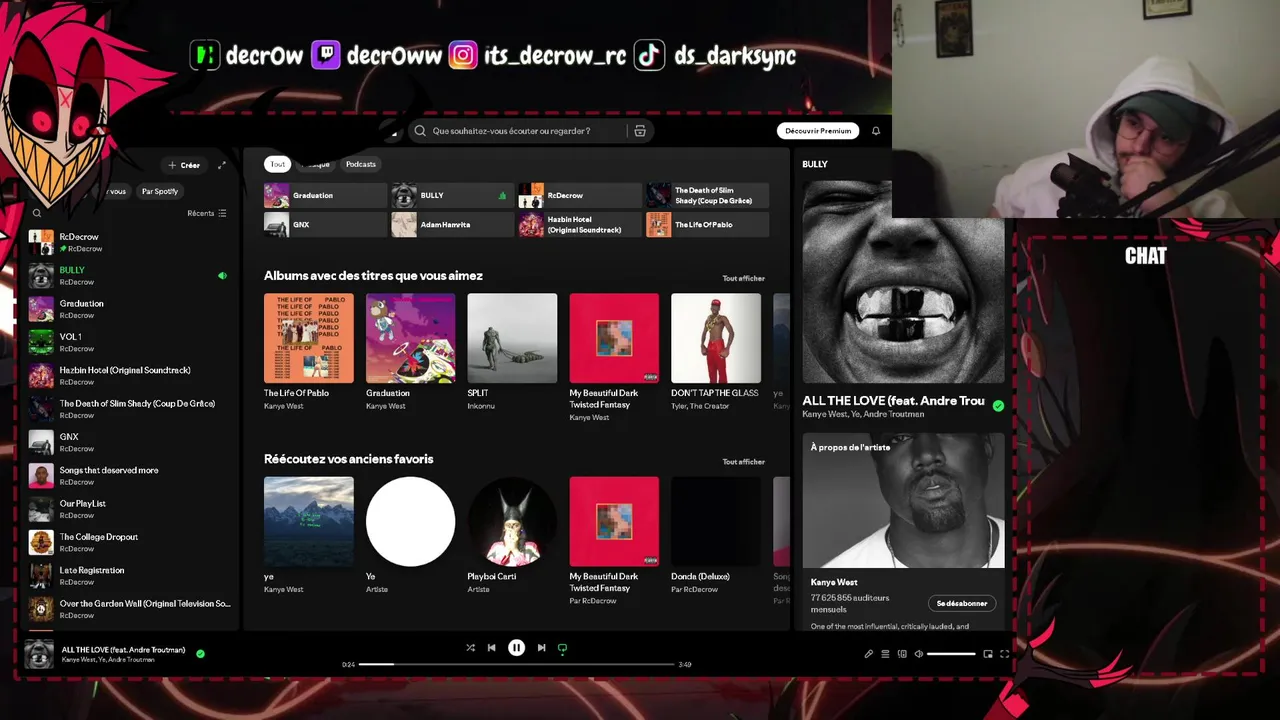Open the mini player icon
Screen dimensions: 1280x720
tap(988, 654)
